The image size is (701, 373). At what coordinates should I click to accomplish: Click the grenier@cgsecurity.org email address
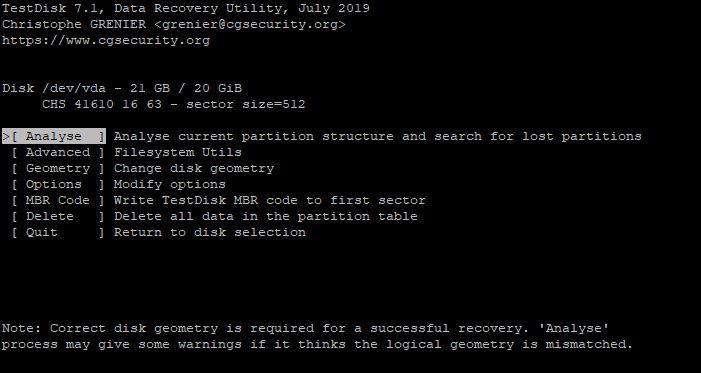249,24
